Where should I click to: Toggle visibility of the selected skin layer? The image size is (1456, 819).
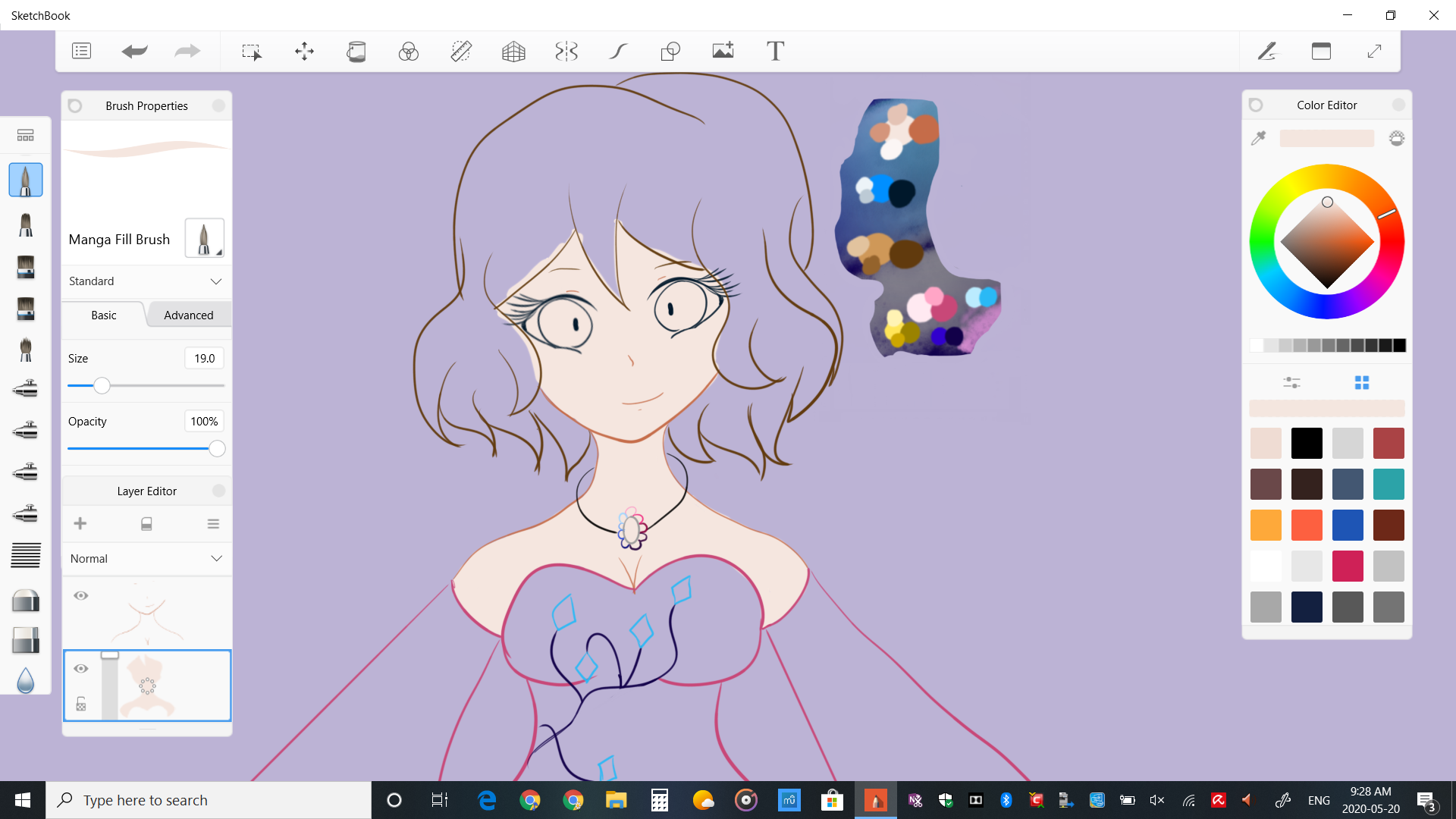[81, 668]
